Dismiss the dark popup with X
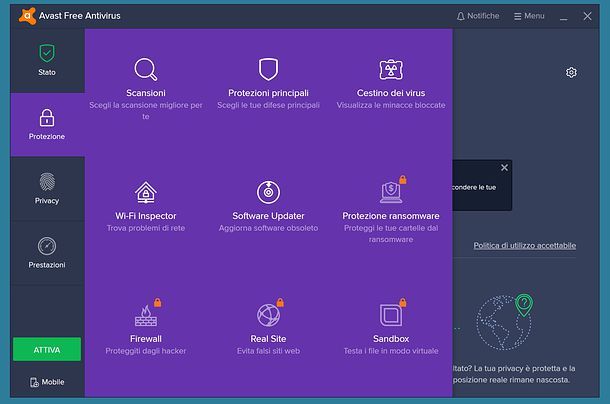 click(x=504, y=168)
